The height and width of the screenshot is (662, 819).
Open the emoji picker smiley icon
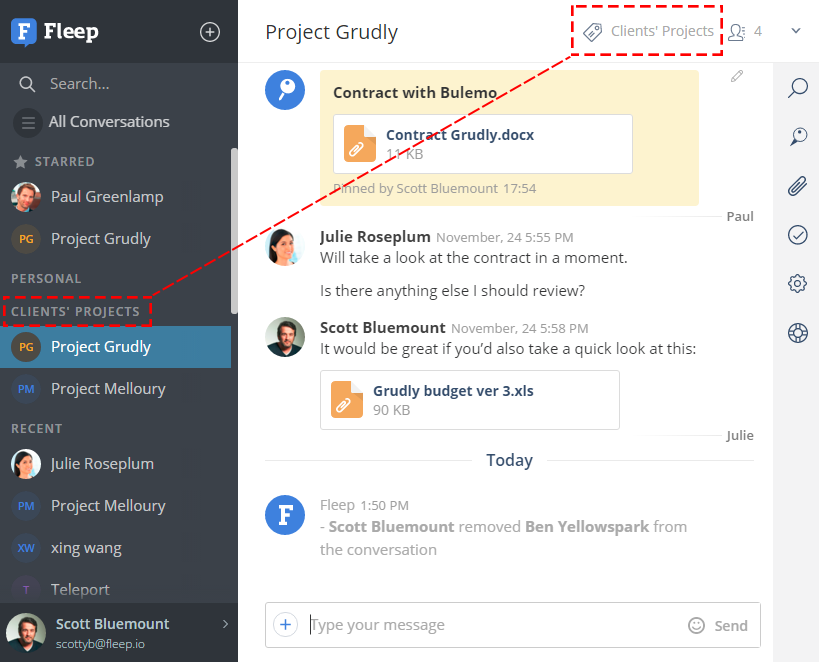coord(696,625)
